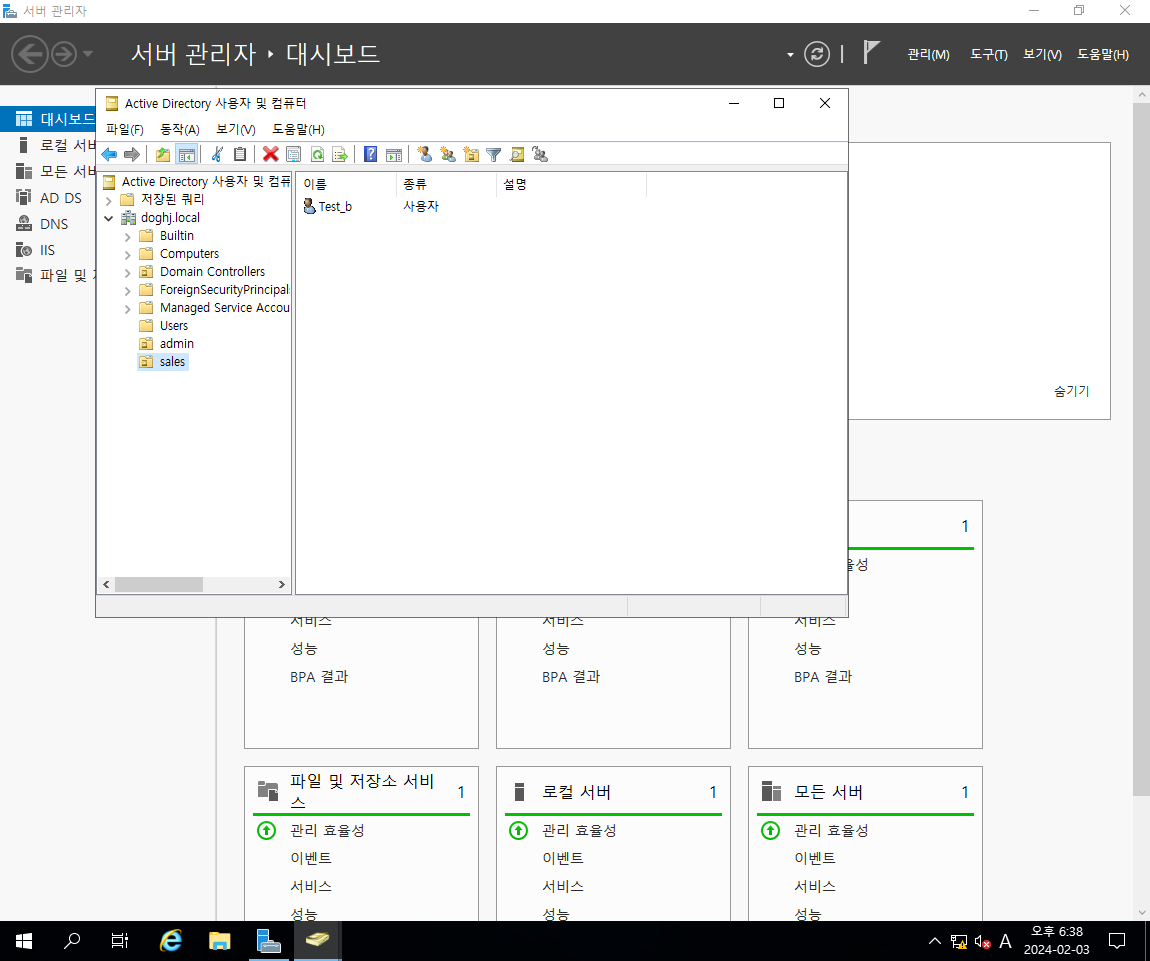Click the Paste clipboard icon
This screenshot has width=1150, height=961.
tap(240, 154)
